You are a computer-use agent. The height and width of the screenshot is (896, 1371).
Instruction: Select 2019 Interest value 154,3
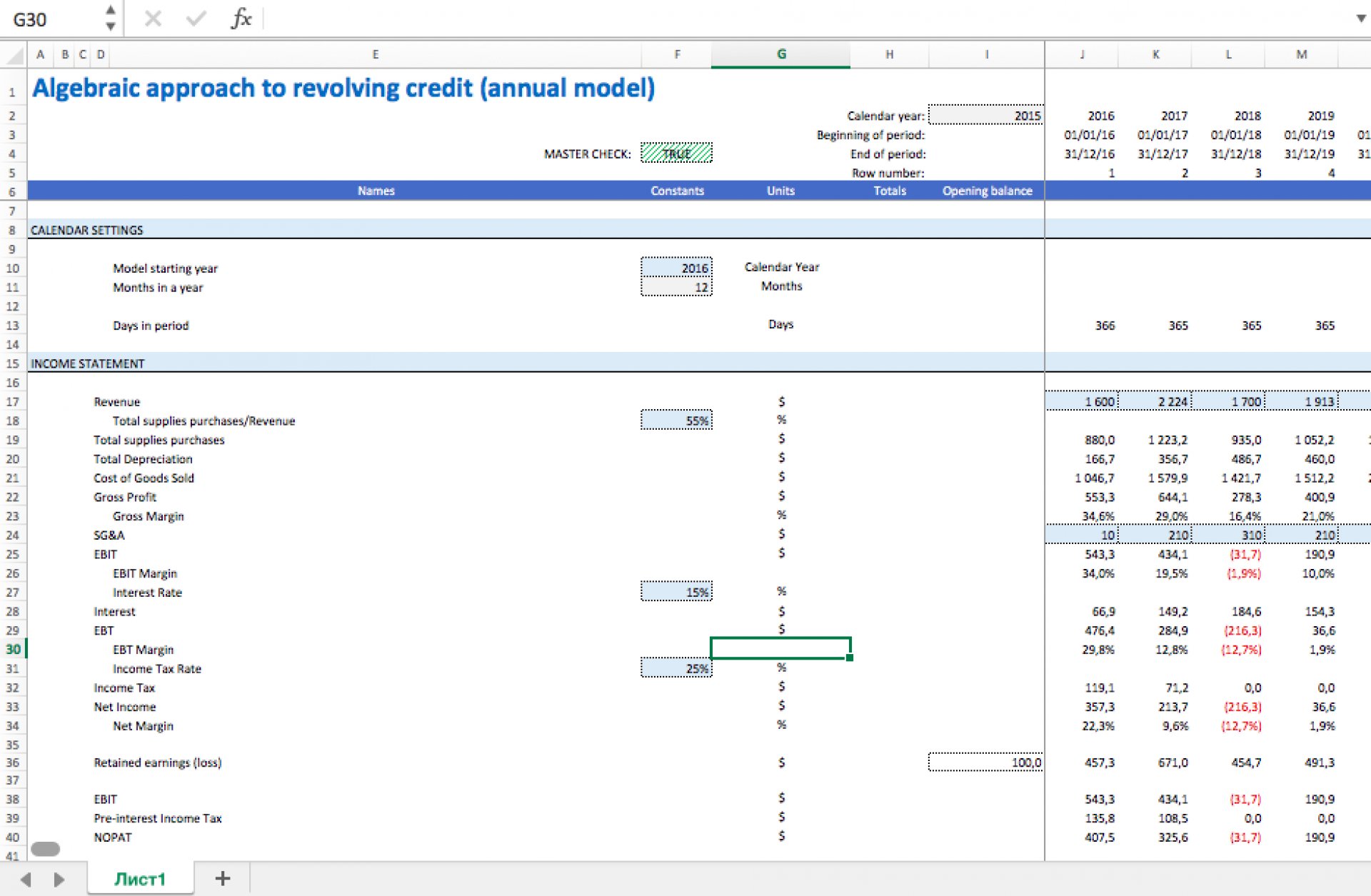click(1319, 611)
